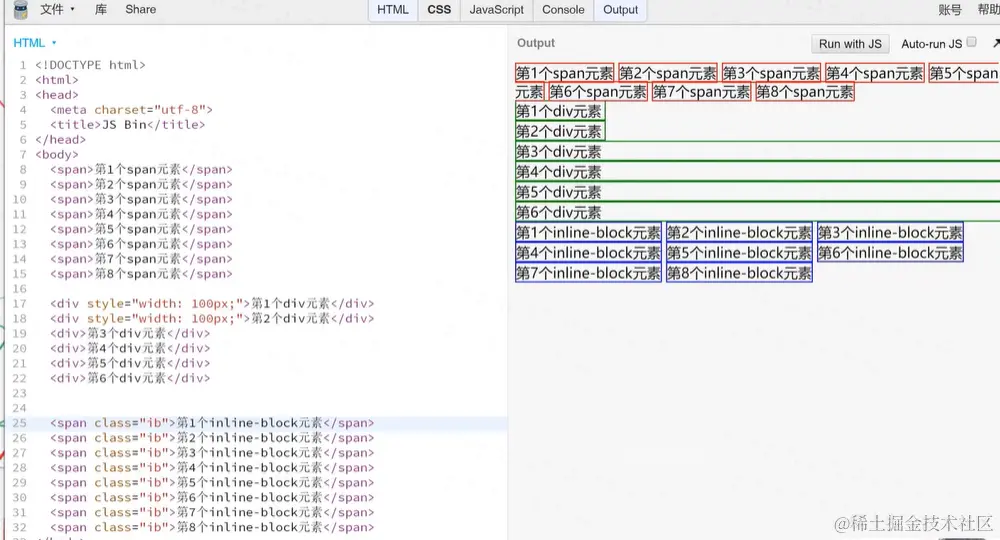The width and height of the screenshot is (1000, 540).
Task: Click the 第4个inline-block元素 box in output
Action: [588, 253]
